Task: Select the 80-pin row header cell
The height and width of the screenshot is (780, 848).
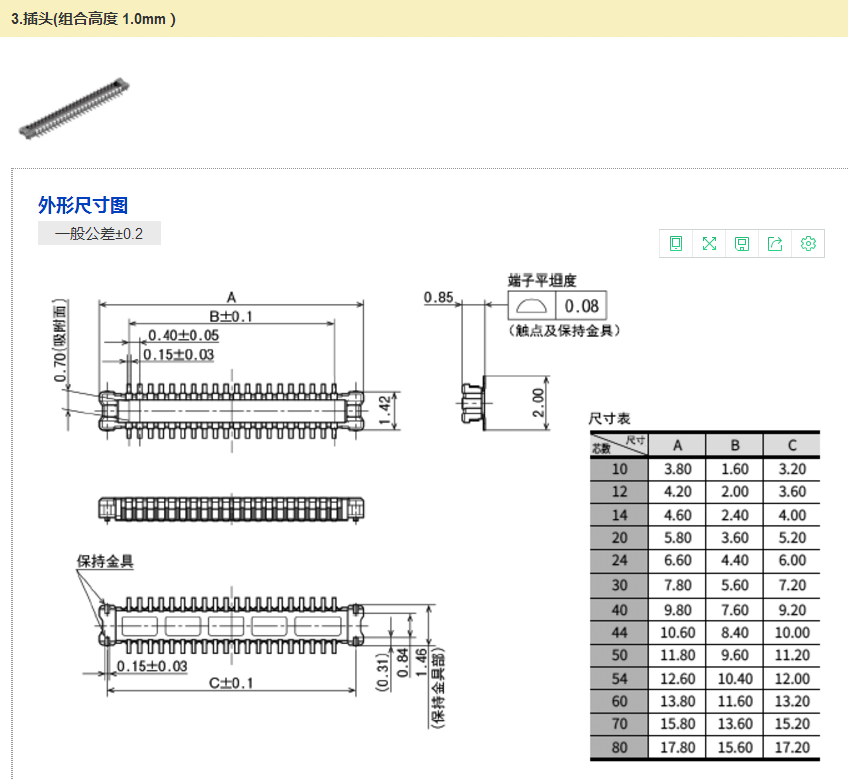Action: (619, 748)
